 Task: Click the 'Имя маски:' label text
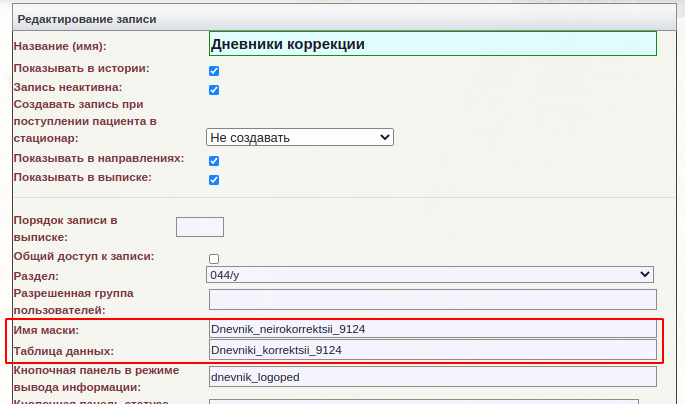tap(46, 330)
